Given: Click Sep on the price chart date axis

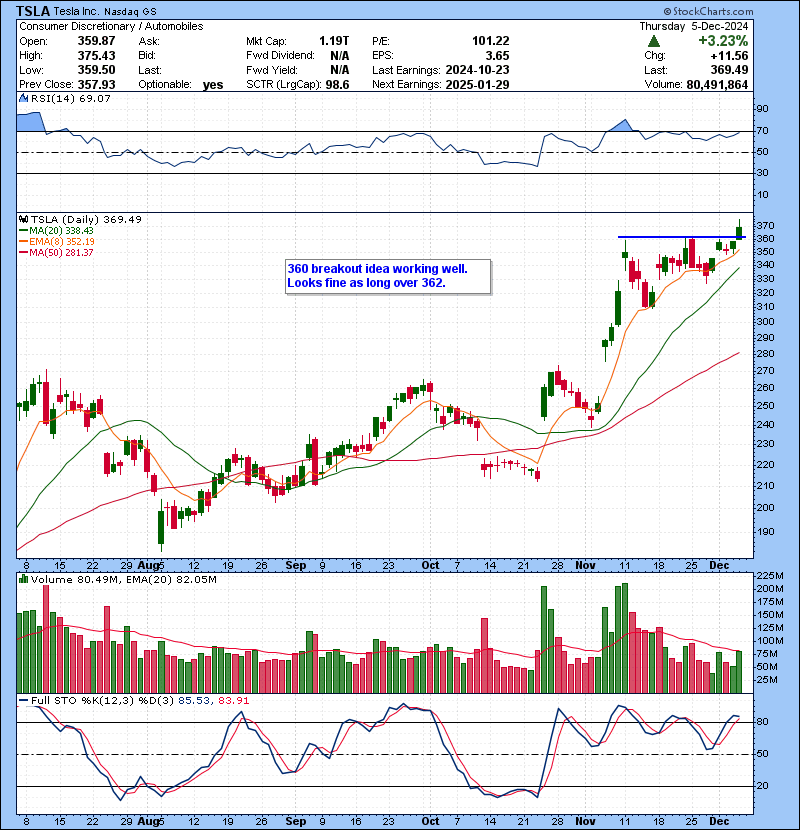Looking at the screenshot, I should point(295,565).
